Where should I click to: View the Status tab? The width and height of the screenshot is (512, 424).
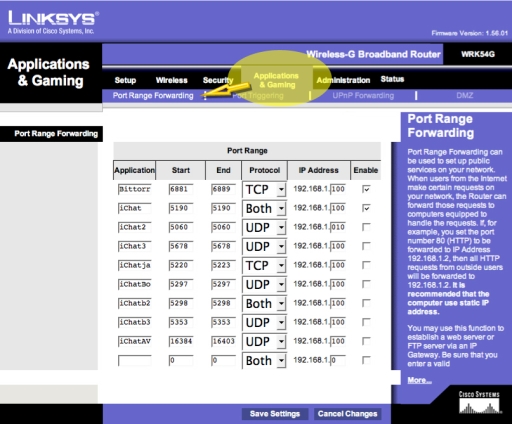[x=392, y=79]
